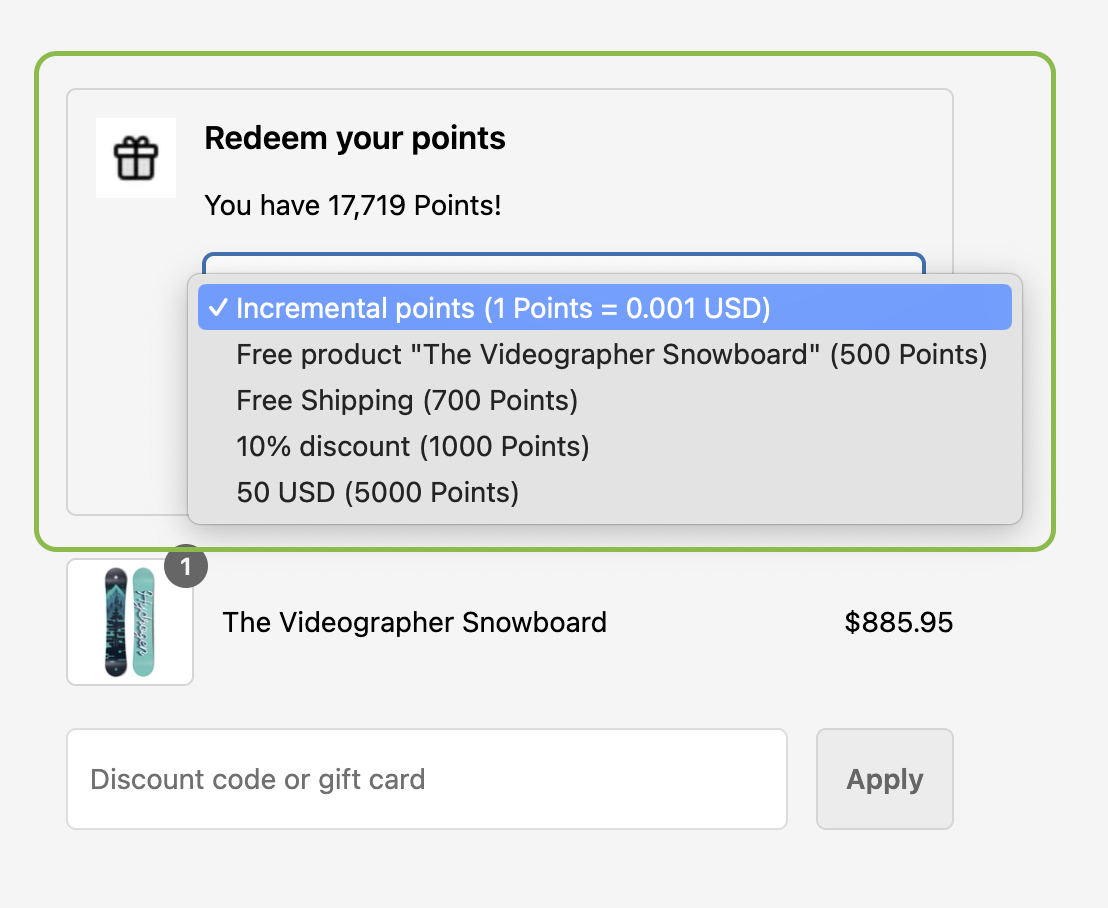The image size is (1108, 908).
Task: Click the $885.95 price label
Action: (898, 622)
